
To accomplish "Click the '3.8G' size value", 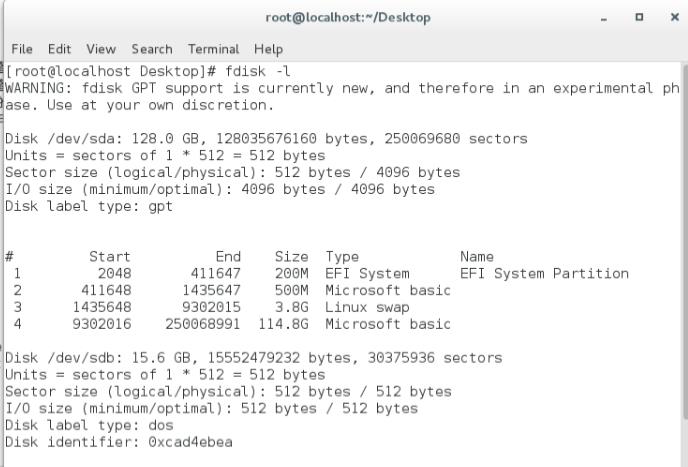I will click(x=291, y=307).
